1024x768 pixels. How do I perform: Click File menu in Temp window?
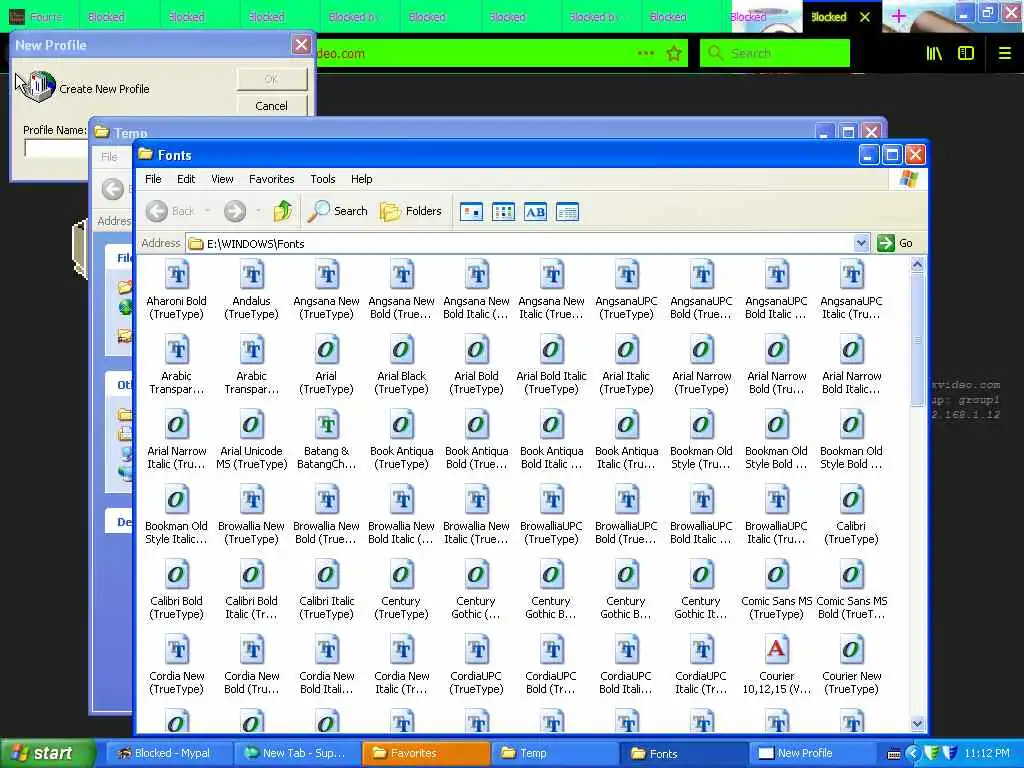tap(109, 157)
